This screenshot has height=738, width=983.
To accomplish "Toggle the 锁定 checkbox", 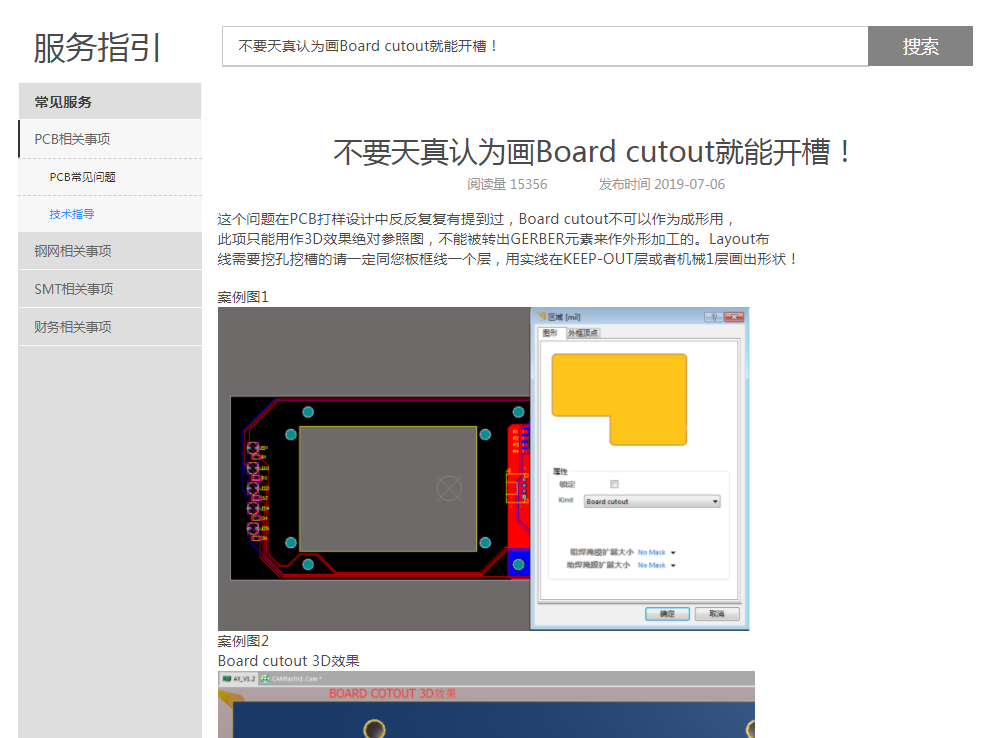I will click(x=614, y=484).
